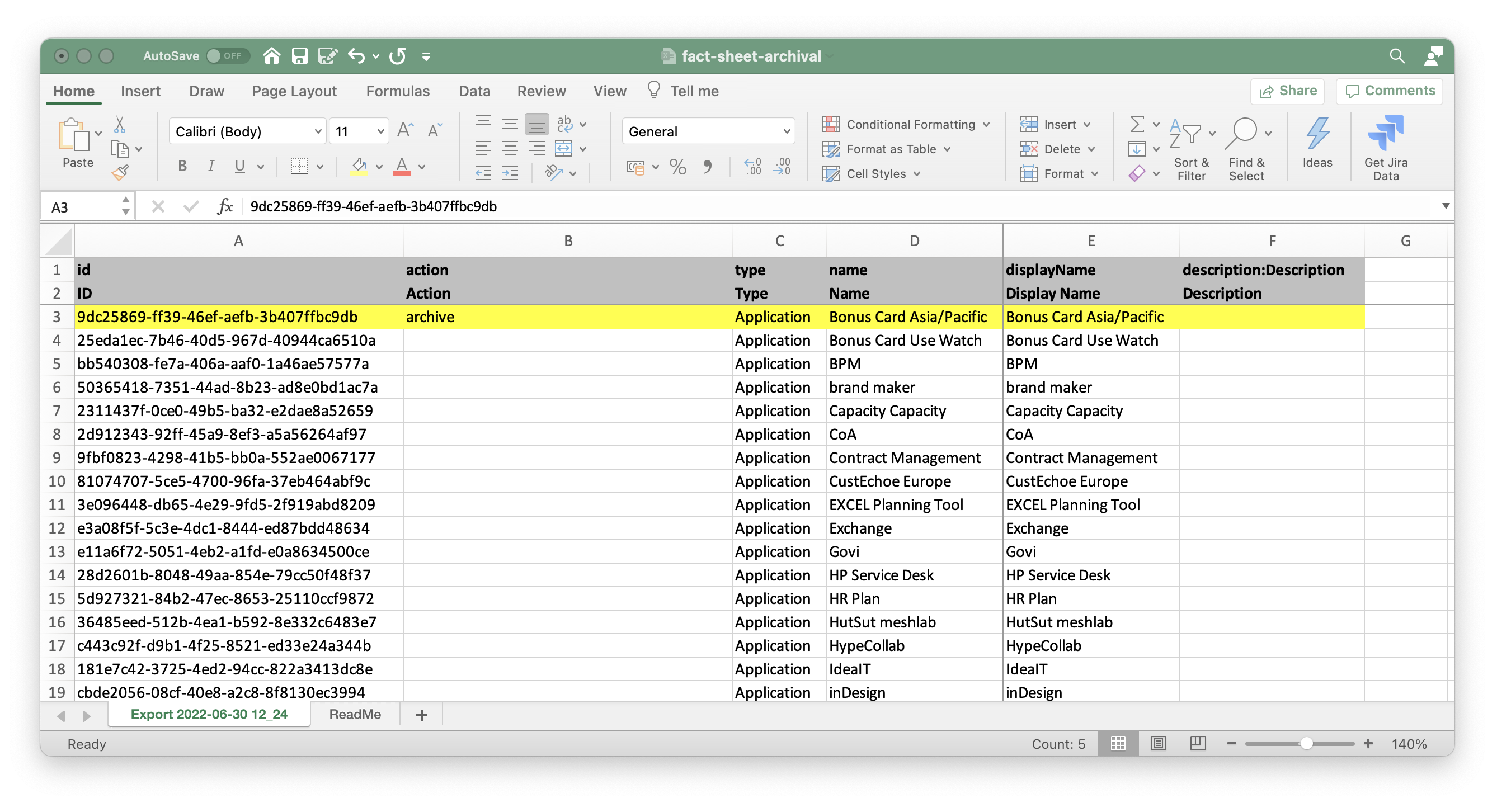Open the Formulas ribbon tab
The height and width of the screenshot is (812, 1497).
(x=398, y=91)
